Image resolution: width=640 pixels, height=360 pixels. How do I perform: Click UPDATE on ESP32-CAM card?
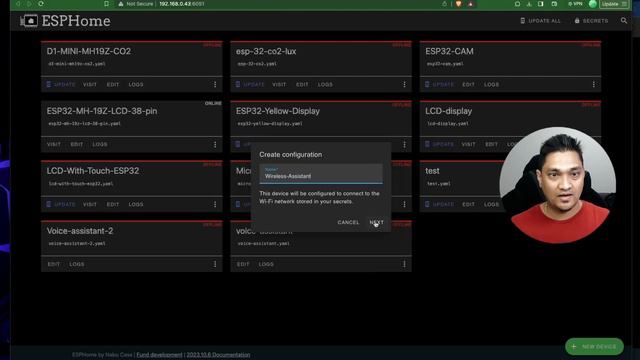click(x=440, y=84)
